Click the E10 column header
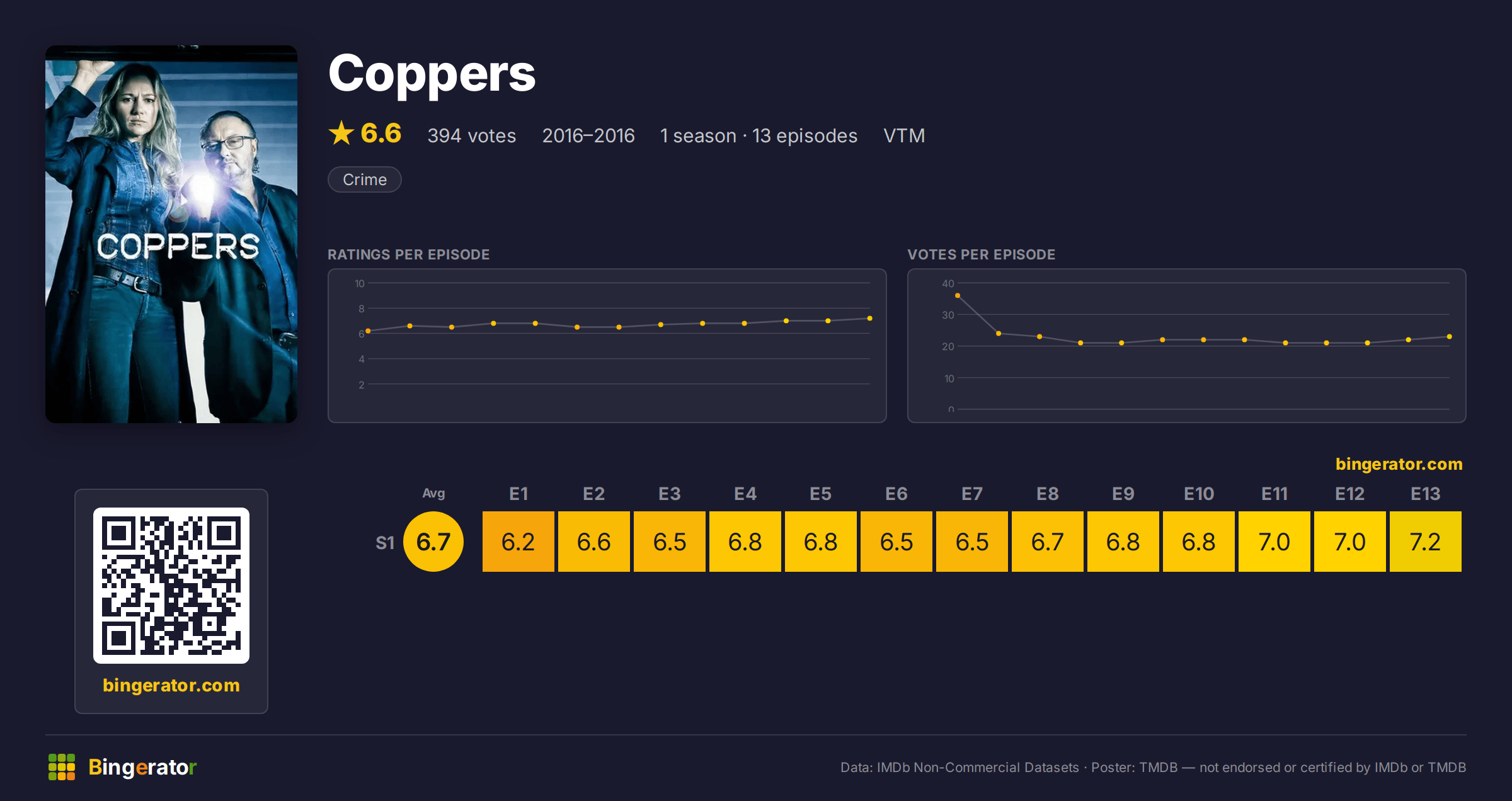1512x801 pixels. [x=1199, y=494]
